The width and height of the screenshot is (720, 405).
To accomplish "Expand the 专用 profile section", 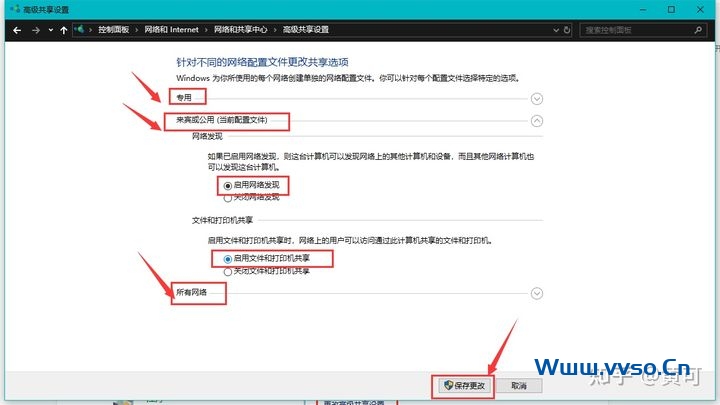I will pos(537,98).
